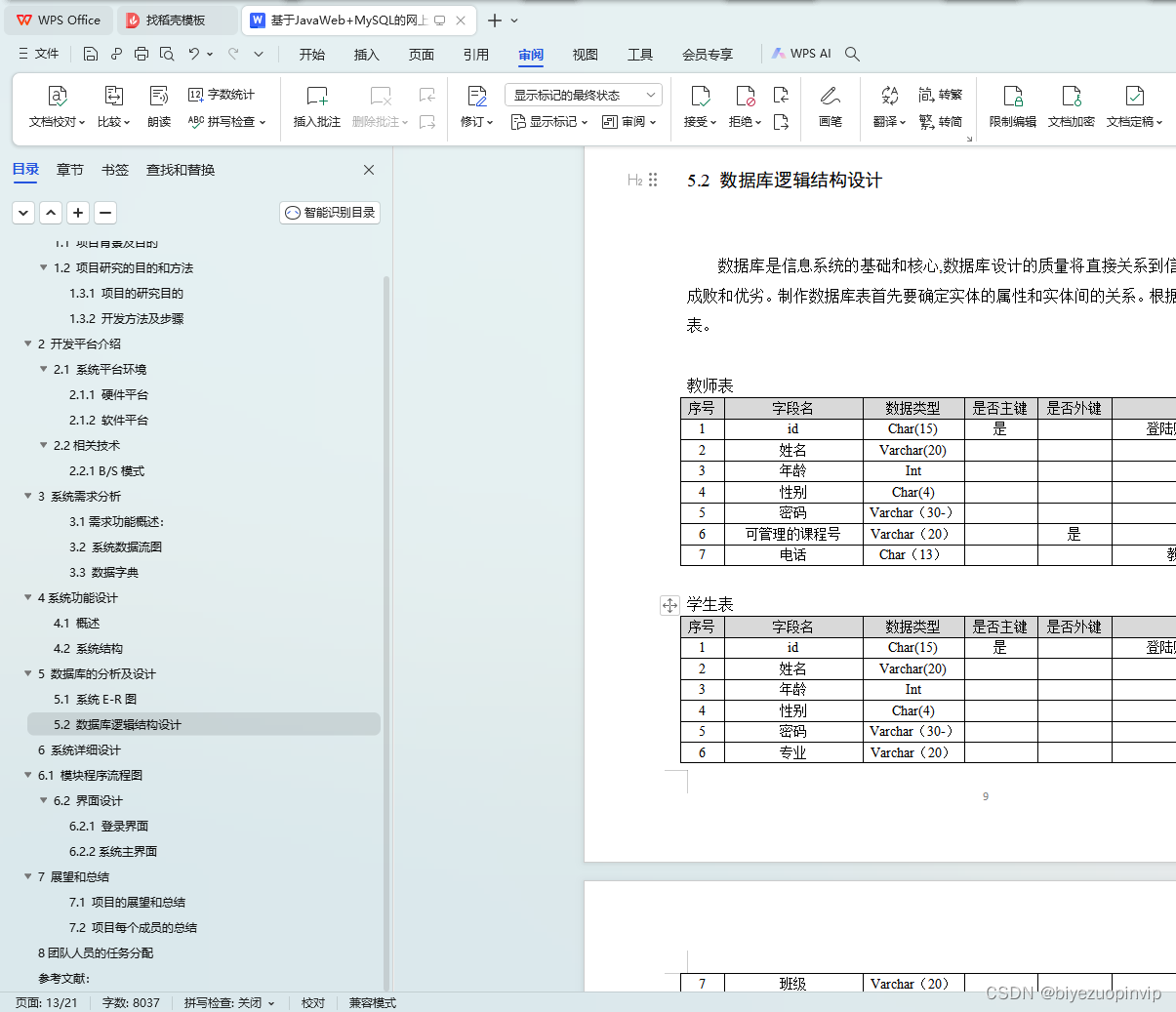
Task: Click the 朗读 read aloud icon
Action: pyautogui.click(x=159, y=96)
